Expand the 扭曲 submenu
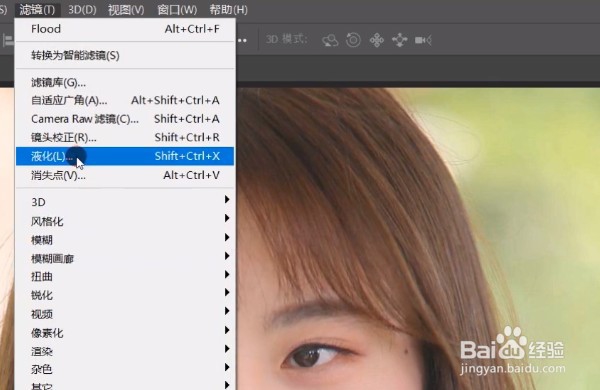 (125, 277)
